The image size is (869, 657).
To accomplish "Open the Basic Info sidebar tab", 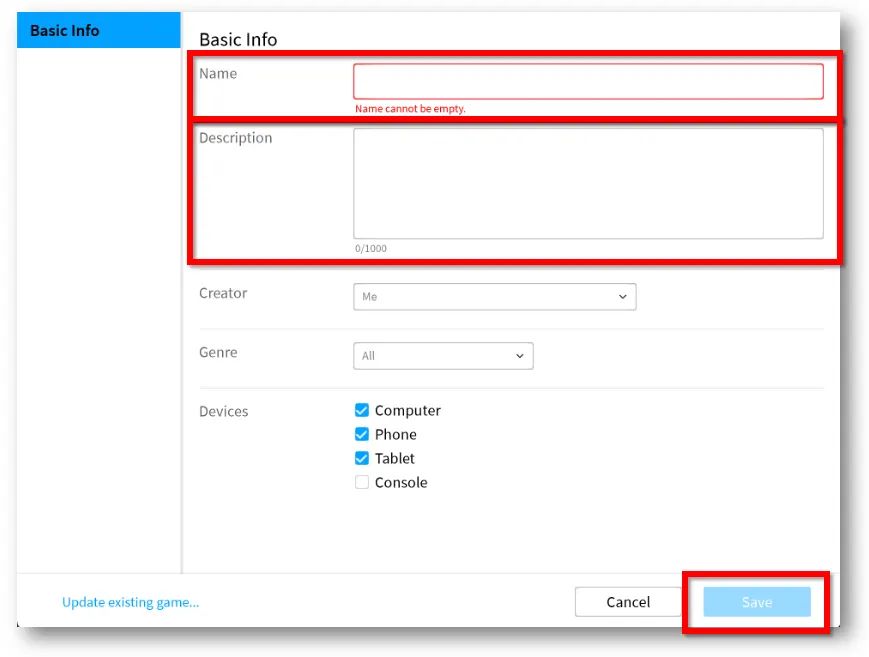I will [99, 30].
